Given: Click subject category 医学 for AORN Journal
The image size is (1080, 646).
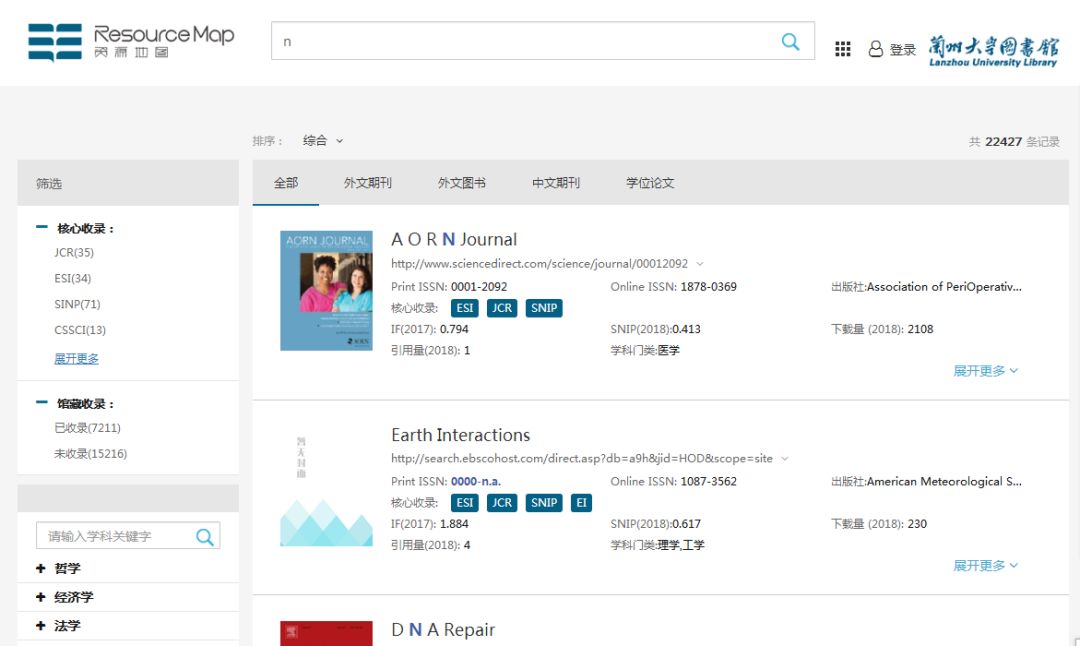Looking at the screenshot, I should pos(669,351).
